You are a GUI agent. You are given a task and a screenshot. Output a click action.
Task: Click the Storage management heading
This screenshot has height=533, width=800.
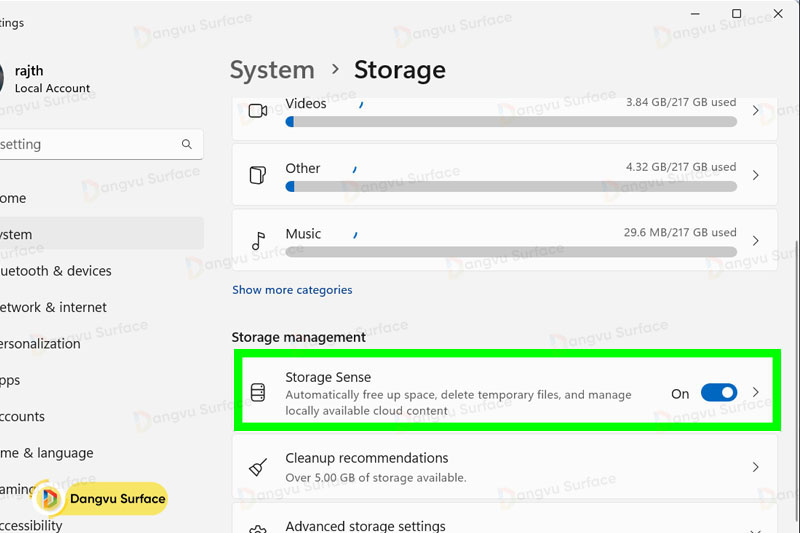[x=298, y=337]
